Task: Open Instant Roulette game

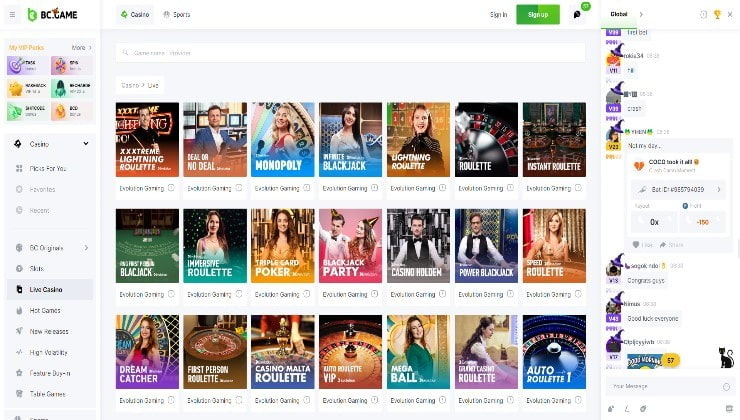Action: [x=555, y=140]
